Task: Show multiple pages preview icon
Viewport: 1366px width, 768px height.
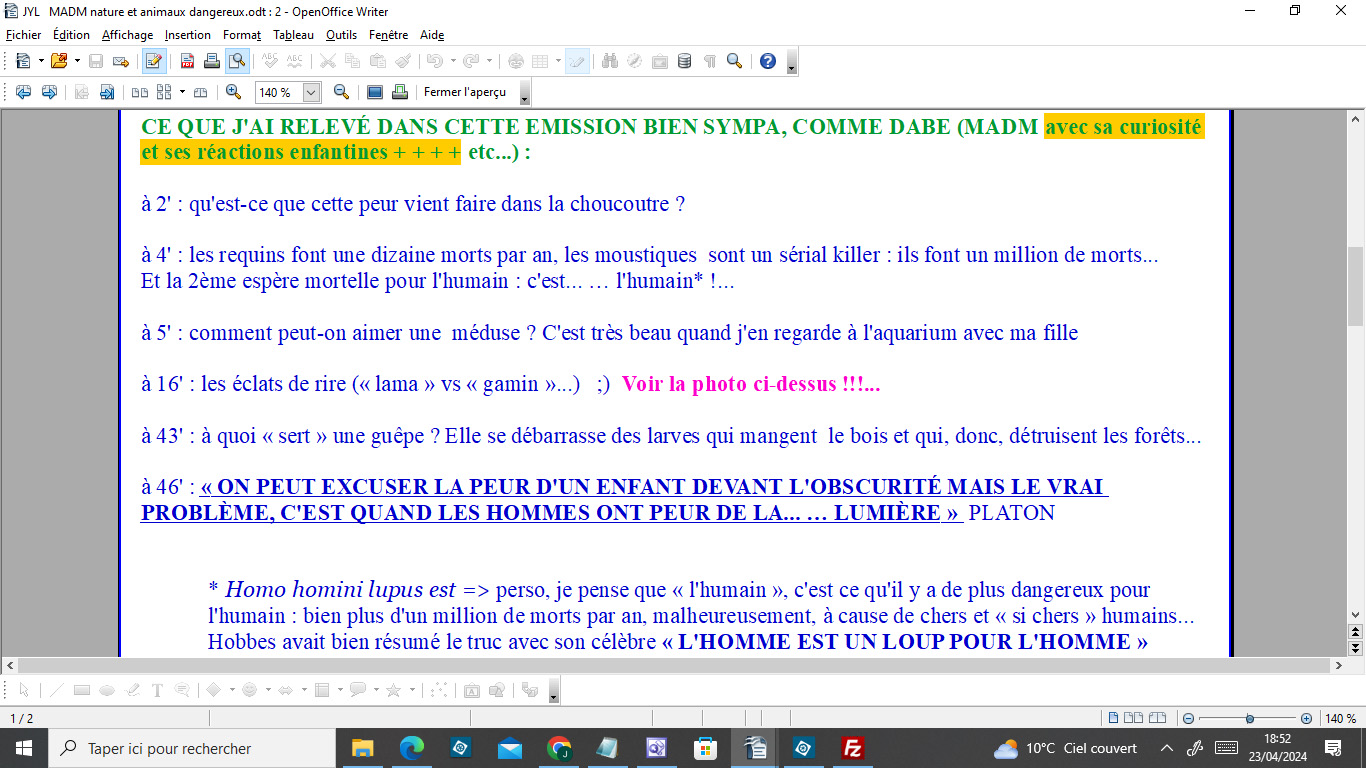Action: 164,92
